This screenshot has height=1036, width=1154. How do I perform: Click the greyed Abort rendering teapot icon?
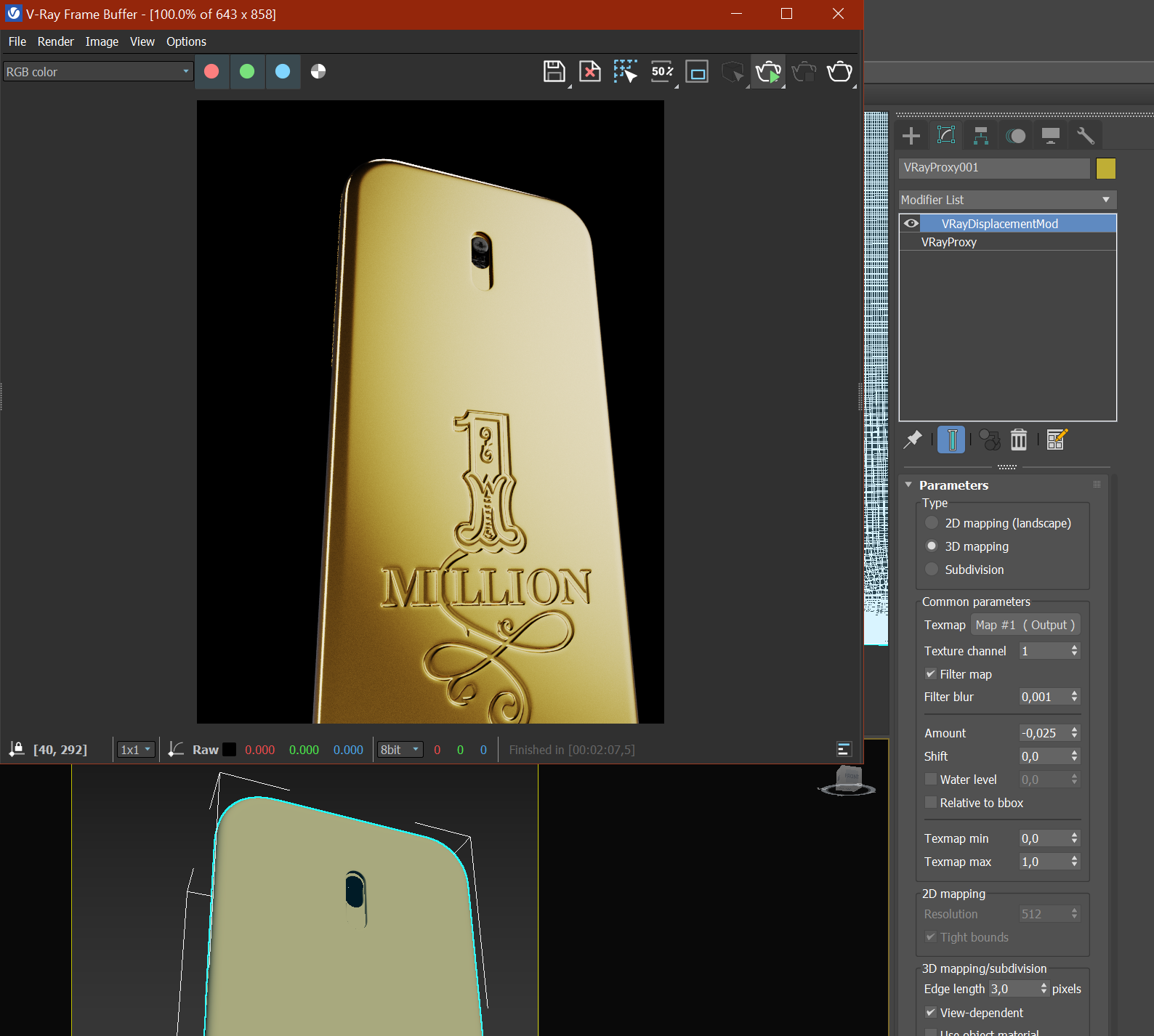pyautogui.click(x=804, y=72)
